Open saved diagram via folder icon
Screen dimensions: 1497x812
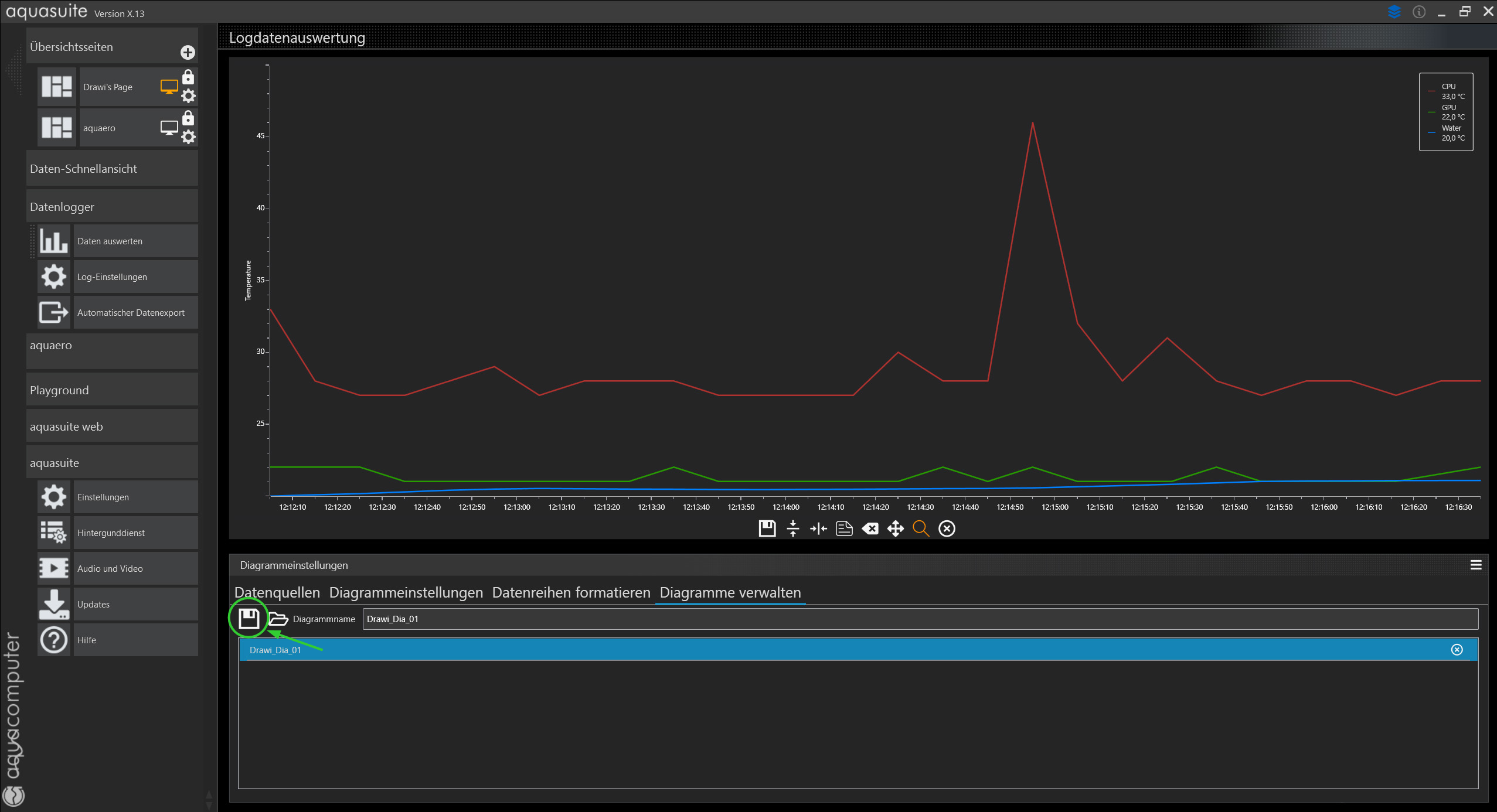pos(278,619)
